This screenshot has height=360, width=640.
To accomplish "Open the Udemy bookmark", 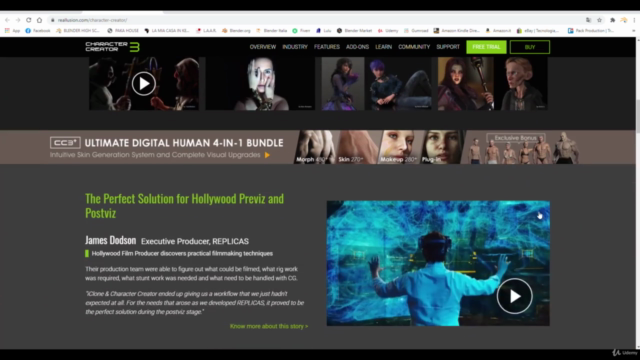I will (388, 31).
